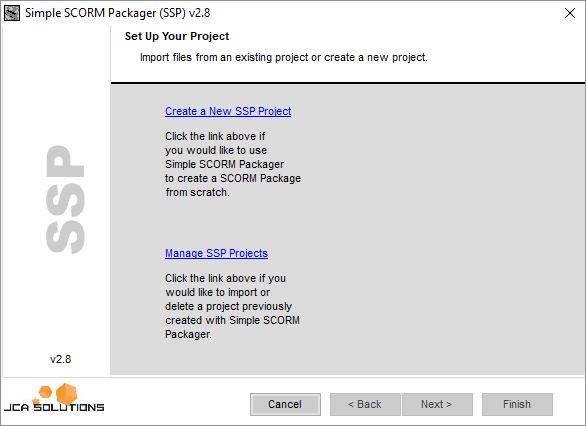
Task: Click the small orange hexagon in the logo
Action: tap(45, 392)
